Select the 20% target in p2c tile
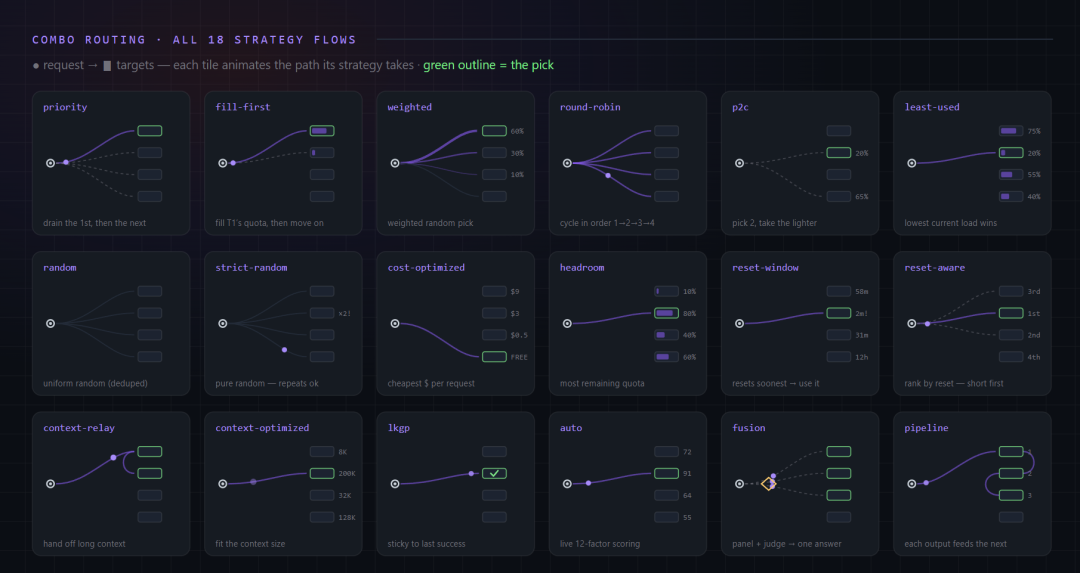Screen dimensions: 1080x573 [x=838, y=153]
